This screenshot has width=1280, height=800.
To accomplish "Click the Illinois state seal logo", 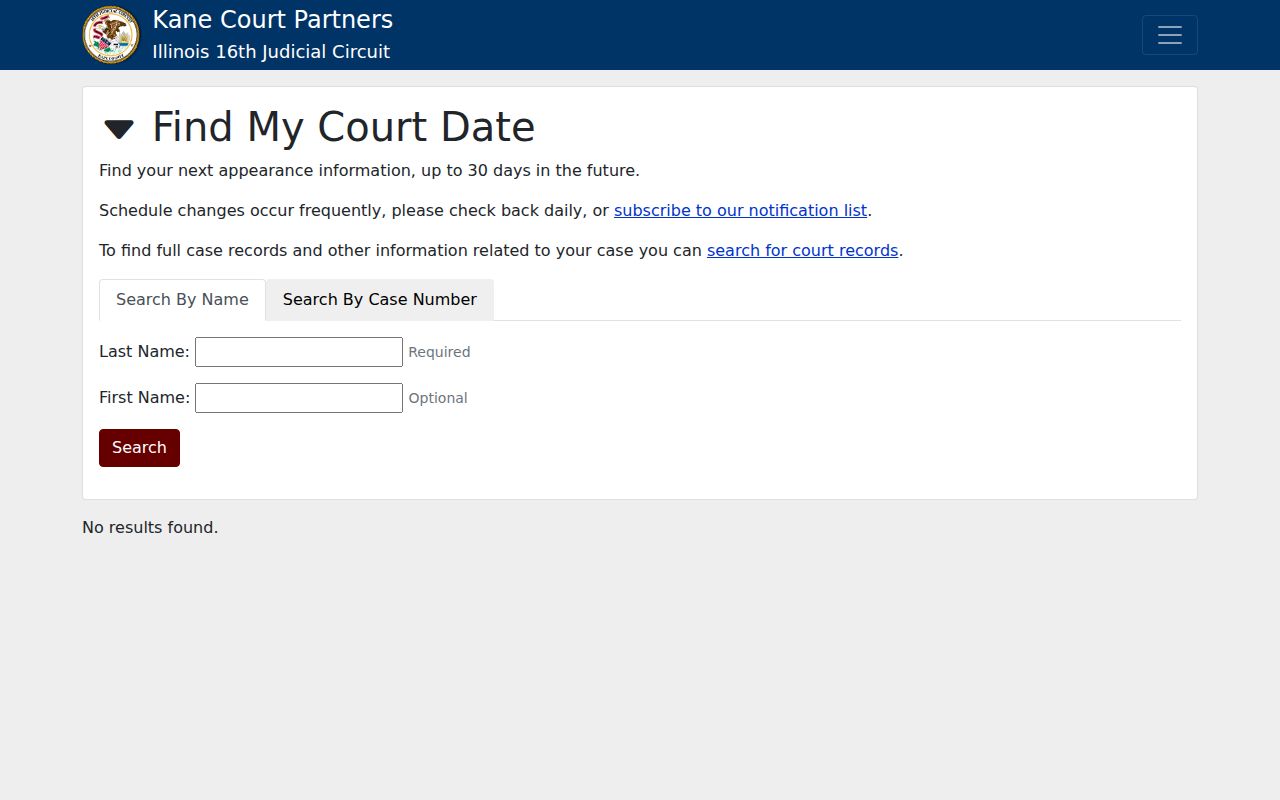I will pyautogui.click(x=111, y=35).
